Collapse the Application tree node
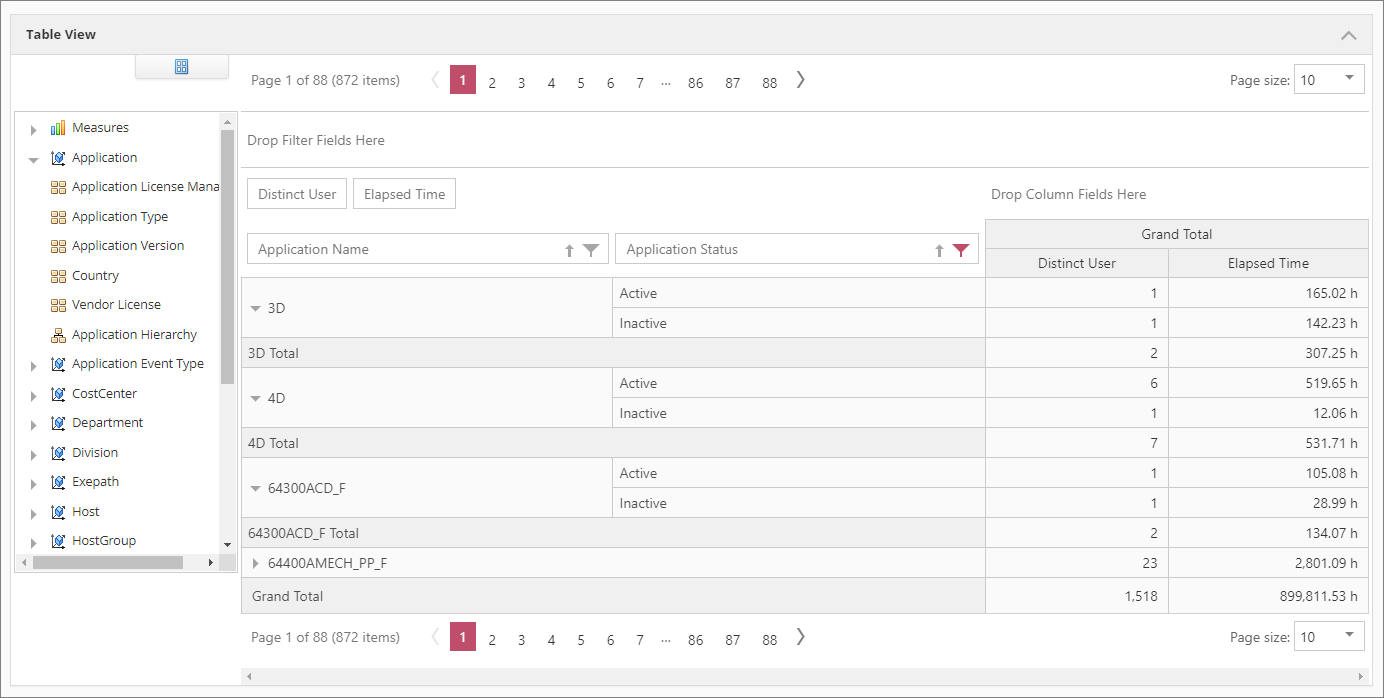This screenshot has width=1384, height=698. click(x=34, y=159)
